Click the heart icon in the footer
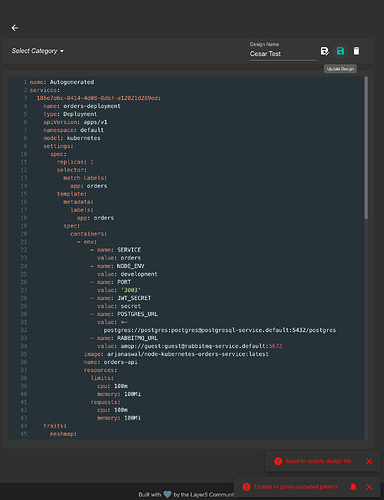The image size is (384, 500). pos(167,494)
